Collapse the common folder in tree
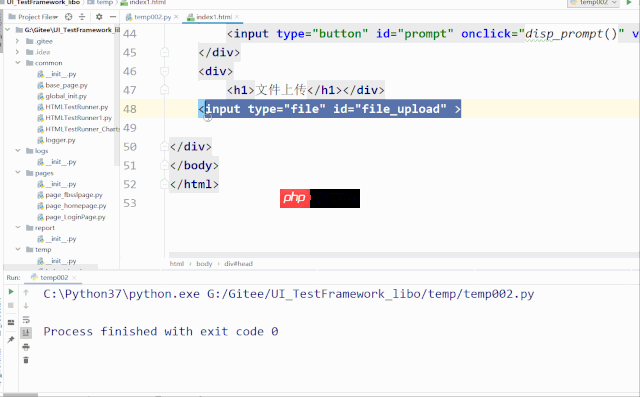640x397 pixels. point(18,63)
